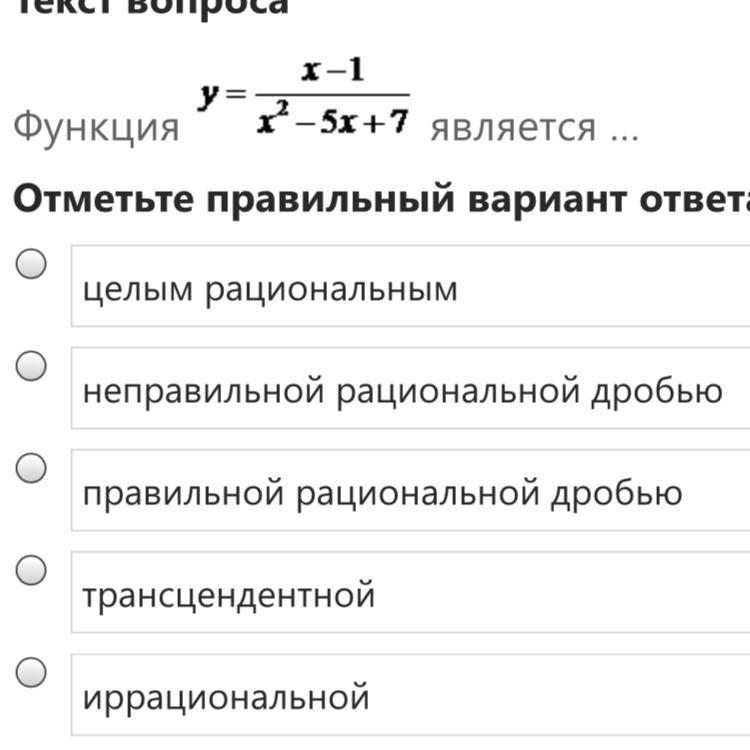The width and height of the screenshot is (750, 750).
Task: Click the word "Функция" before the formula
Action: 96,128
